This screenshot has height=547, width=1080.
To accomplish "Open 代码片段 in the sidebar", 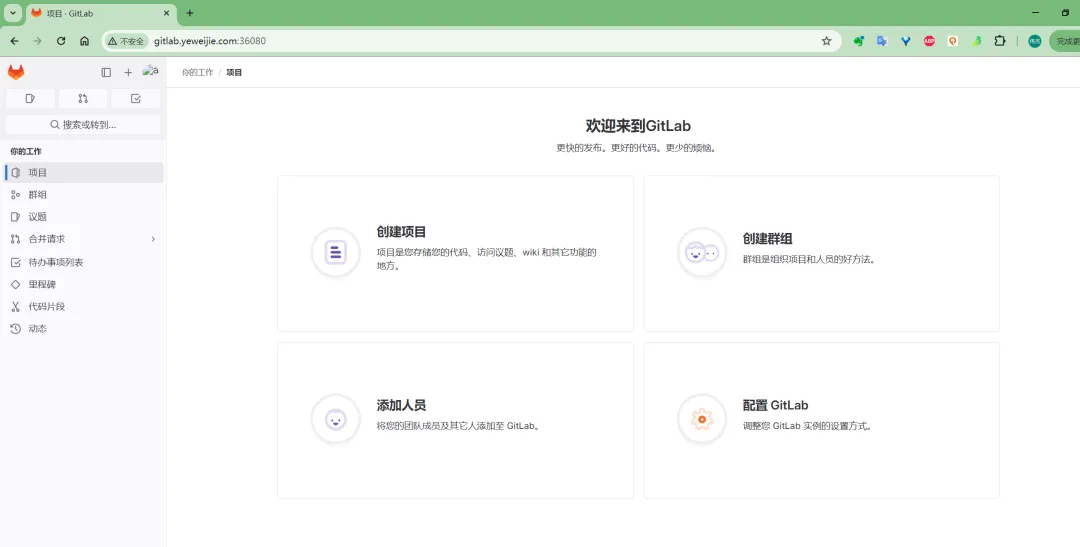I will point(46,306).
